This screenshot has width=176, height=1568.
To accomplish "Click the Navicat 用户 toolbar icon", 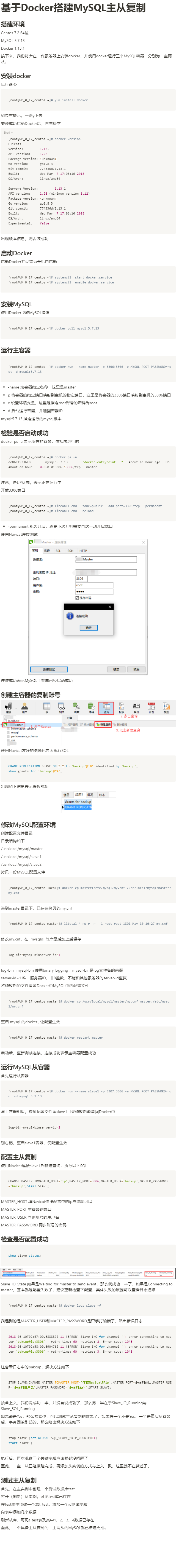I will 25,708.
